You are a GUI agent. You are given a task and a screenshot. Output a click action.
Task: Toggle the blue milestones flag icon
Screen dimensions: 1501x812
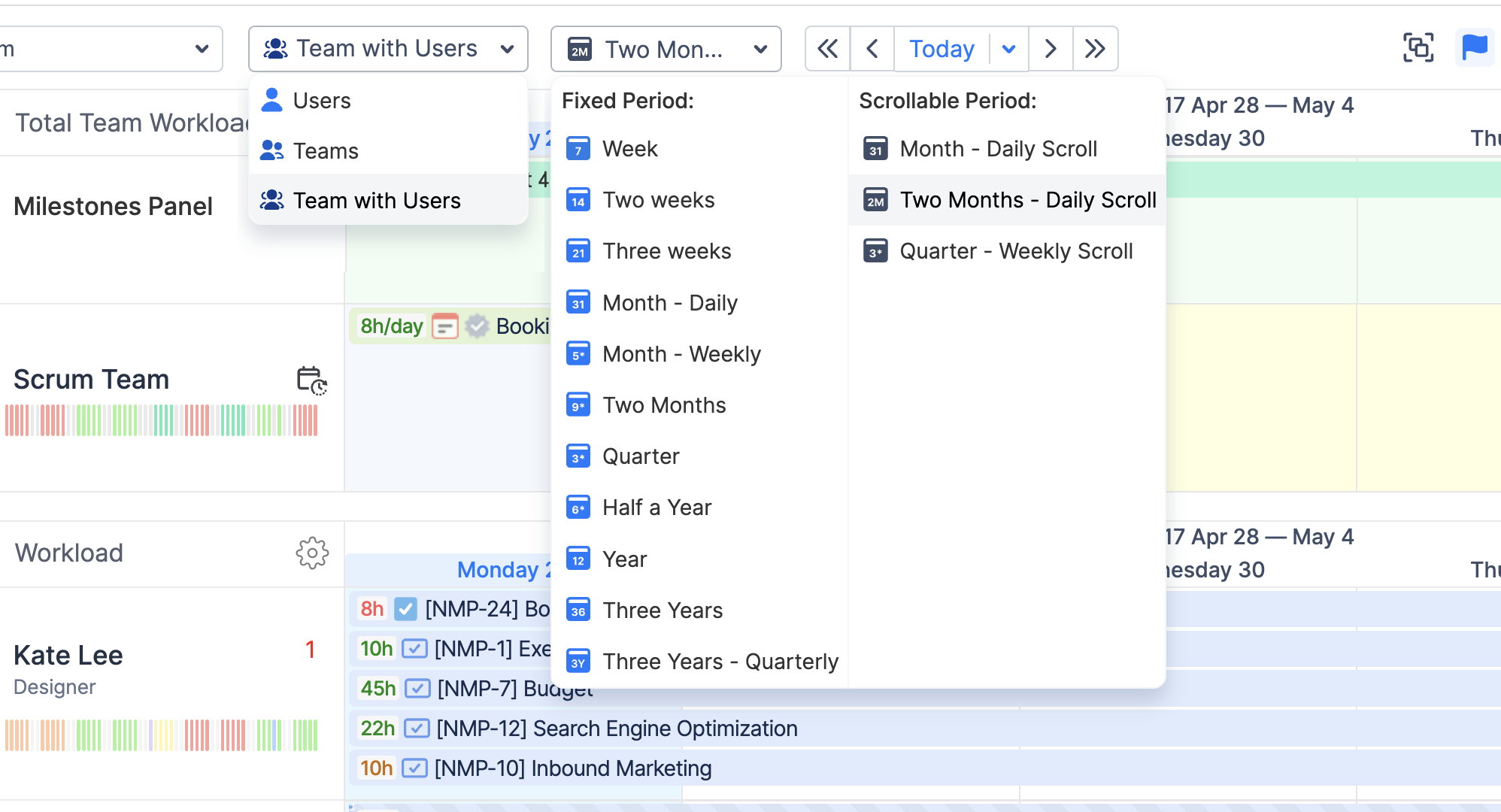[x=1474, y=48]
